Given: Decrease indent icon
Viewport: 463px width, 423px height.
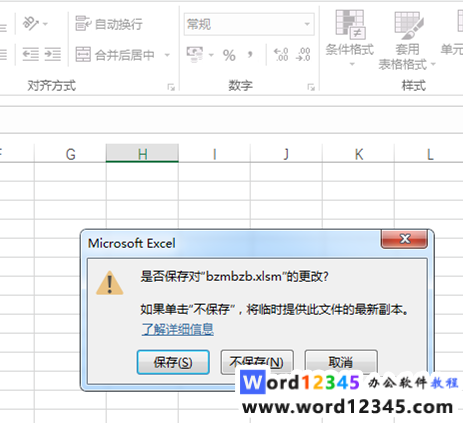Looking at the screenshot, I should (30, 54).
